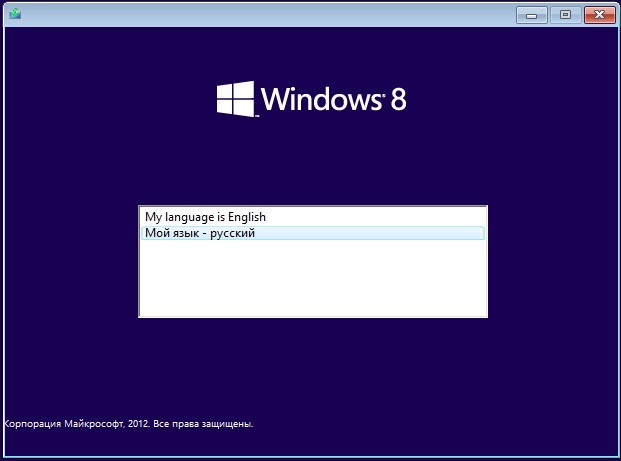Click the title bar application icon

(15, 14)
